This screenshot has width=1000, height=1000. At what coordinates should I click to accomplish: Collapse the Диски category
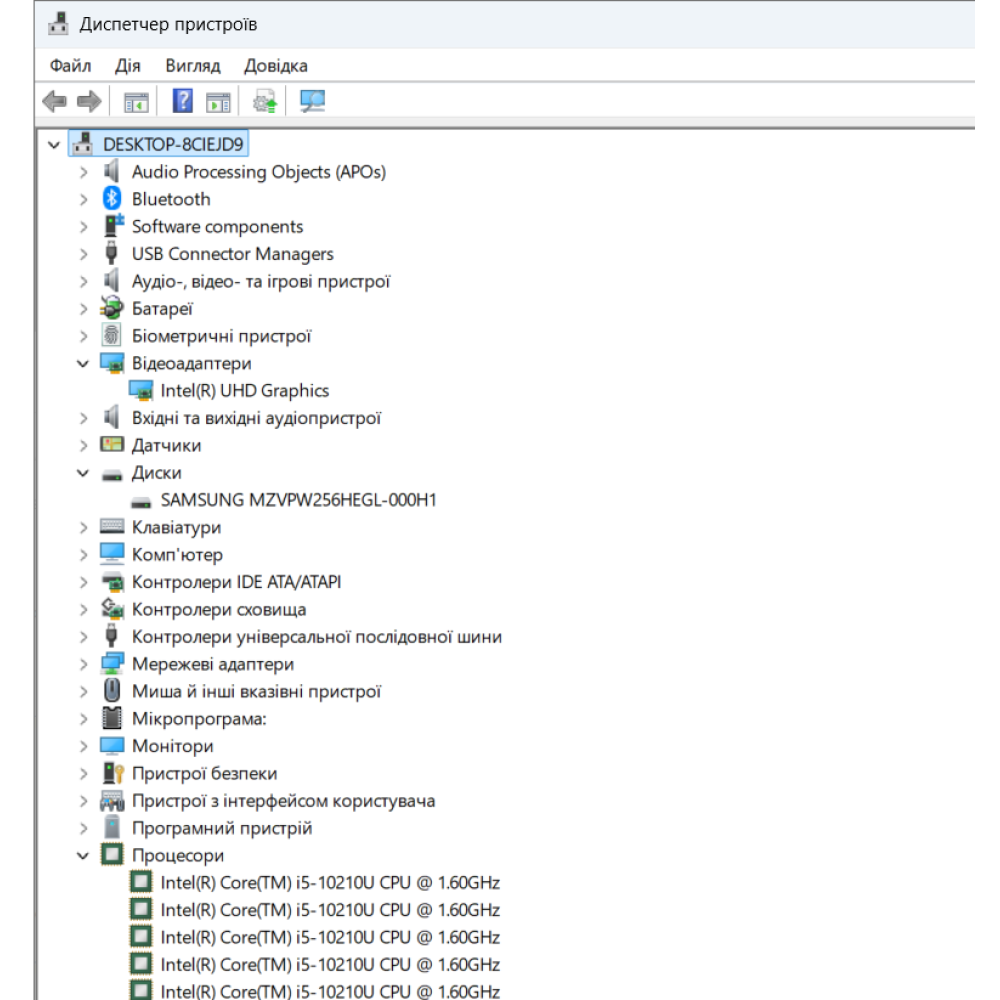pos(84,473)
